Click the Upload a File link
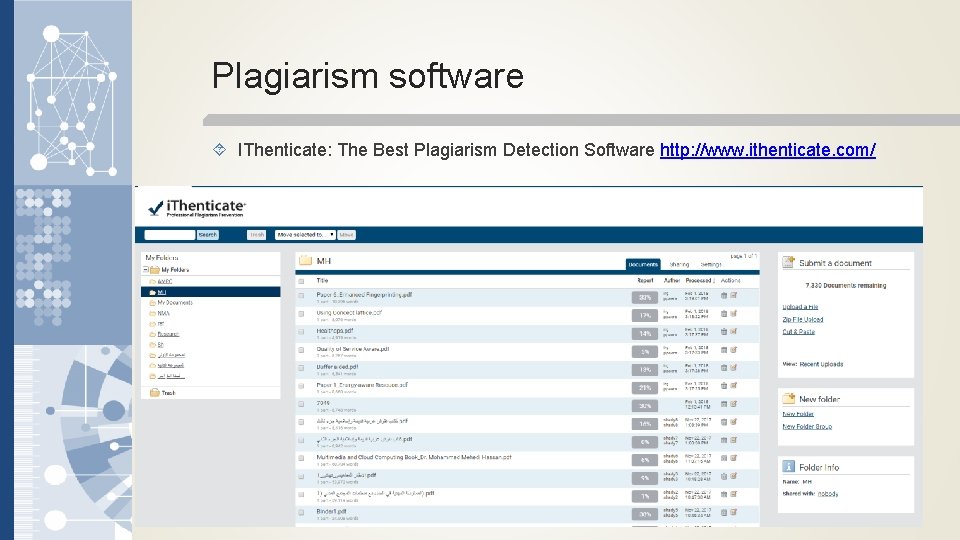This screenshot has width=960, height=540. tap(800, 307)
